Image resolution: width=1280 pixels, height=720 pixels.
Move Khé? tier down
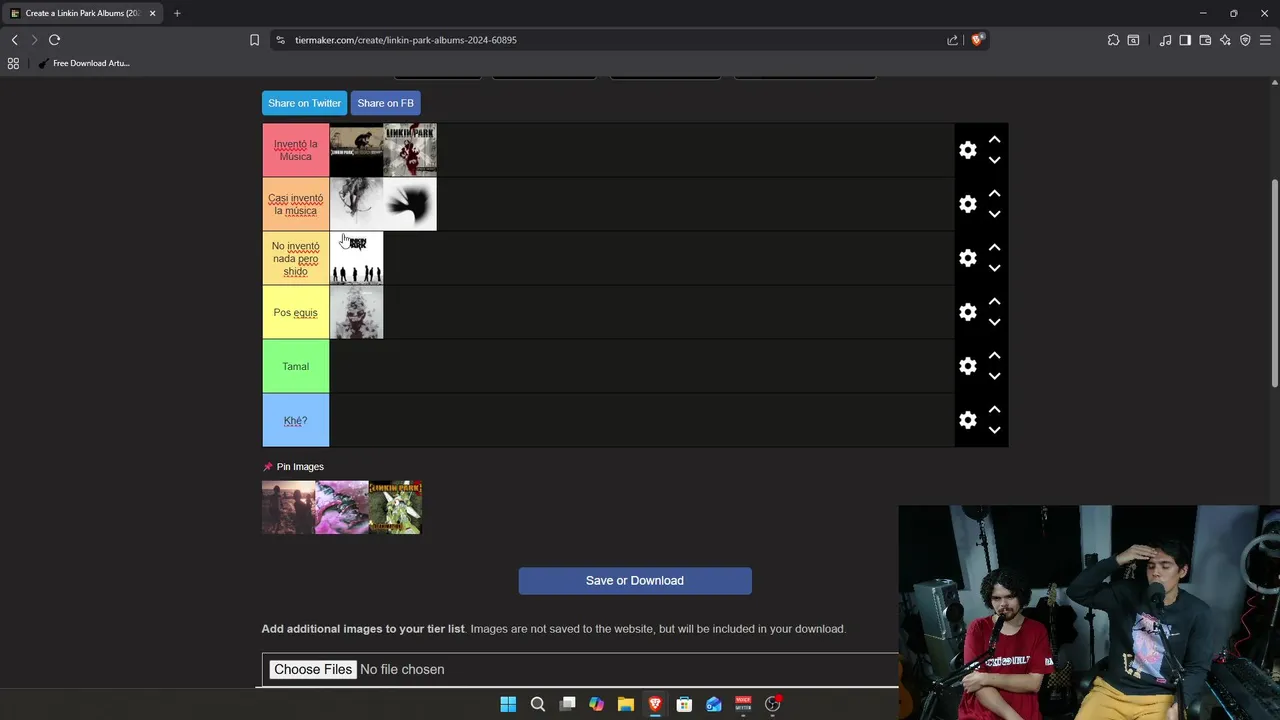(994, 430)
